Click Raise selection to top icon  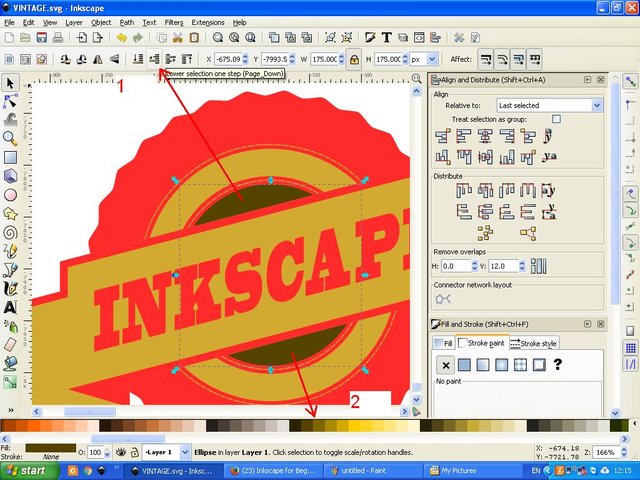[x=187, y=59]
